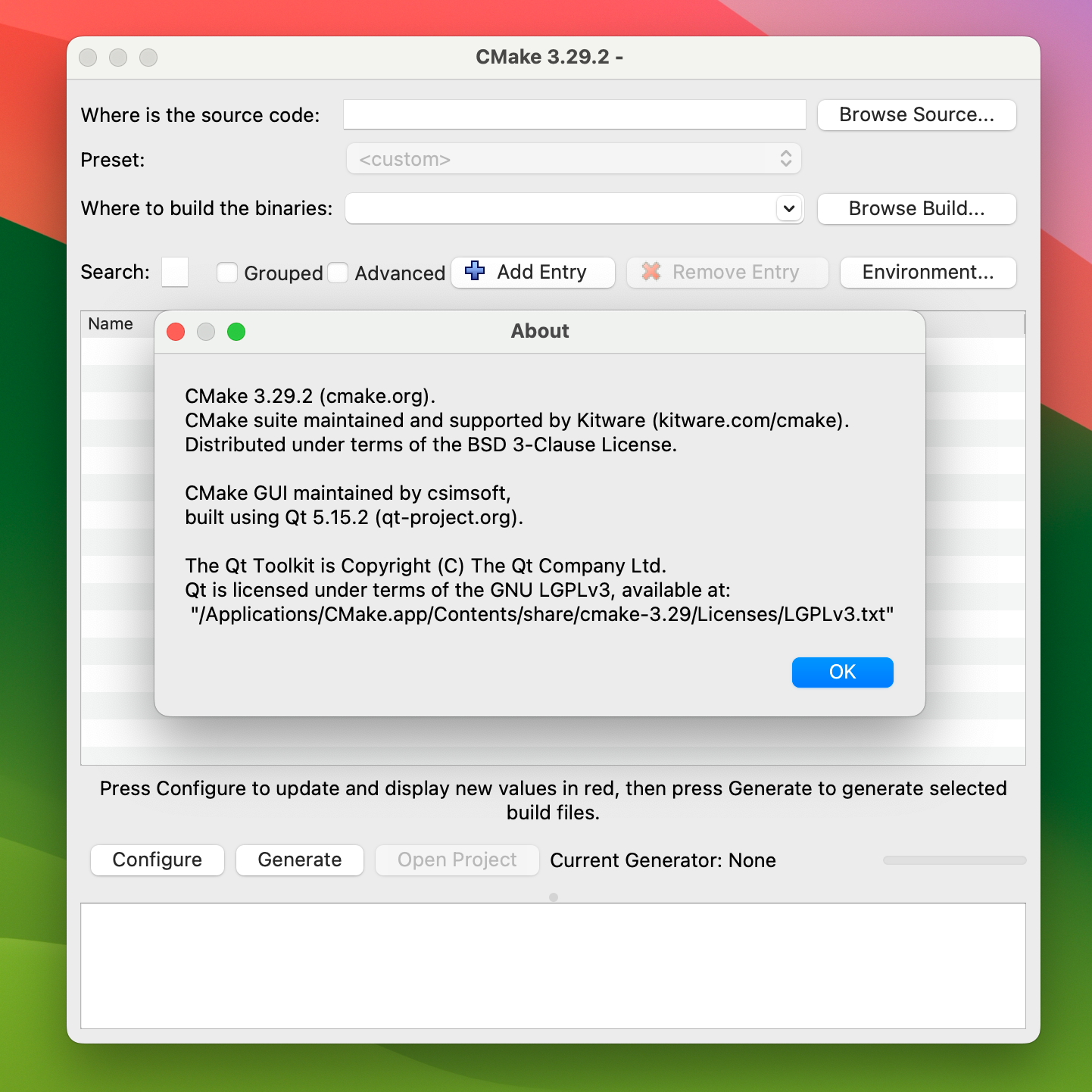This screenshot has height=1092, width=1092.
Task: Click the progress bar beside Current Generator
Action: pos(953,860)
